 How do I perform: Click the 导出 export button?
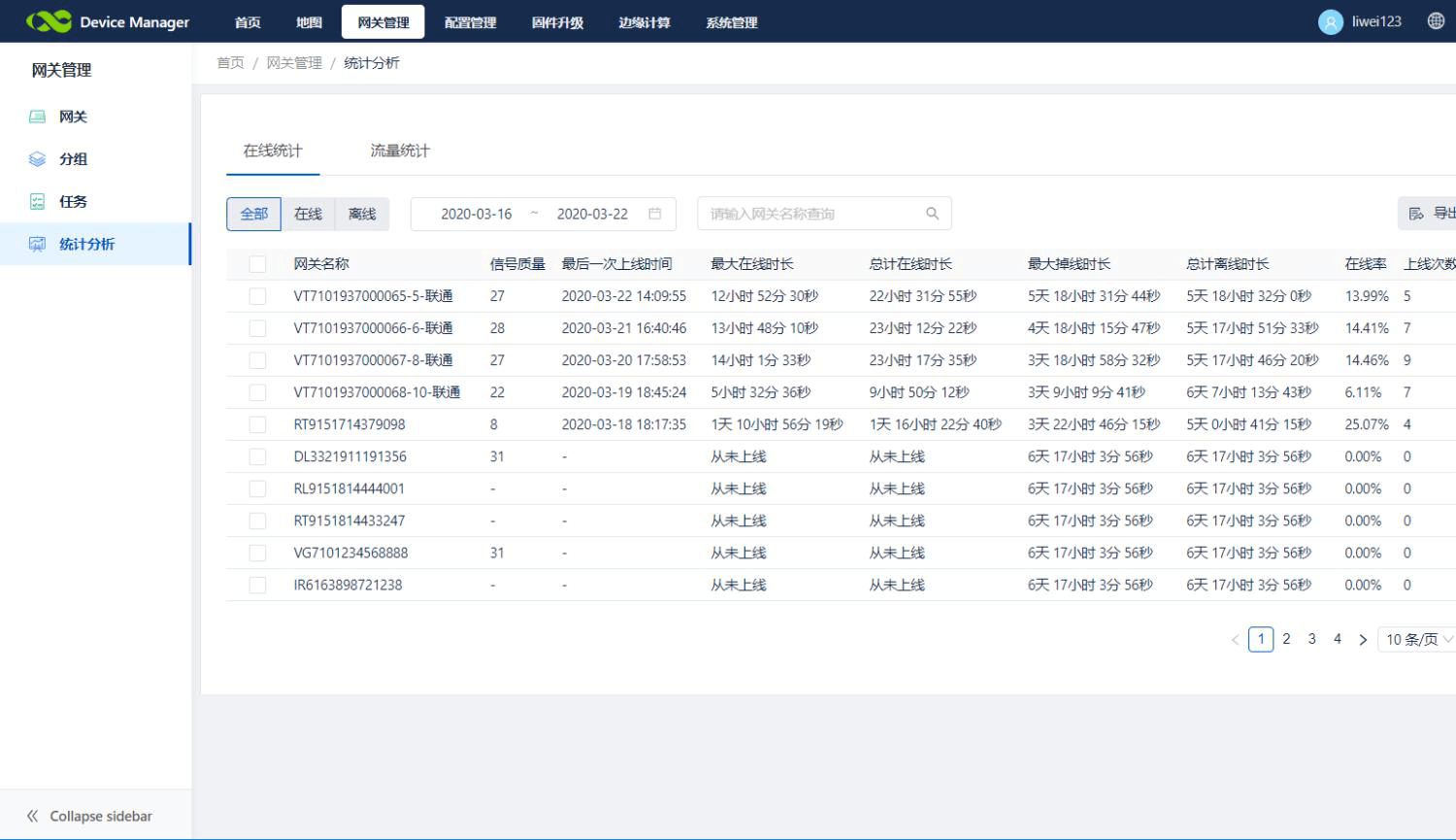click(1427, 214)
